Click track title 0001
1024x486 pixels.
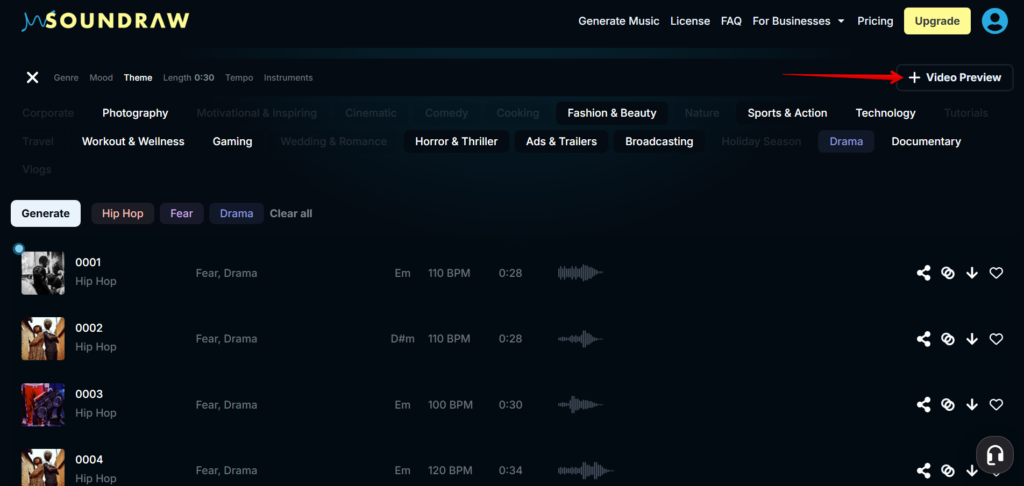click(88, 263)
